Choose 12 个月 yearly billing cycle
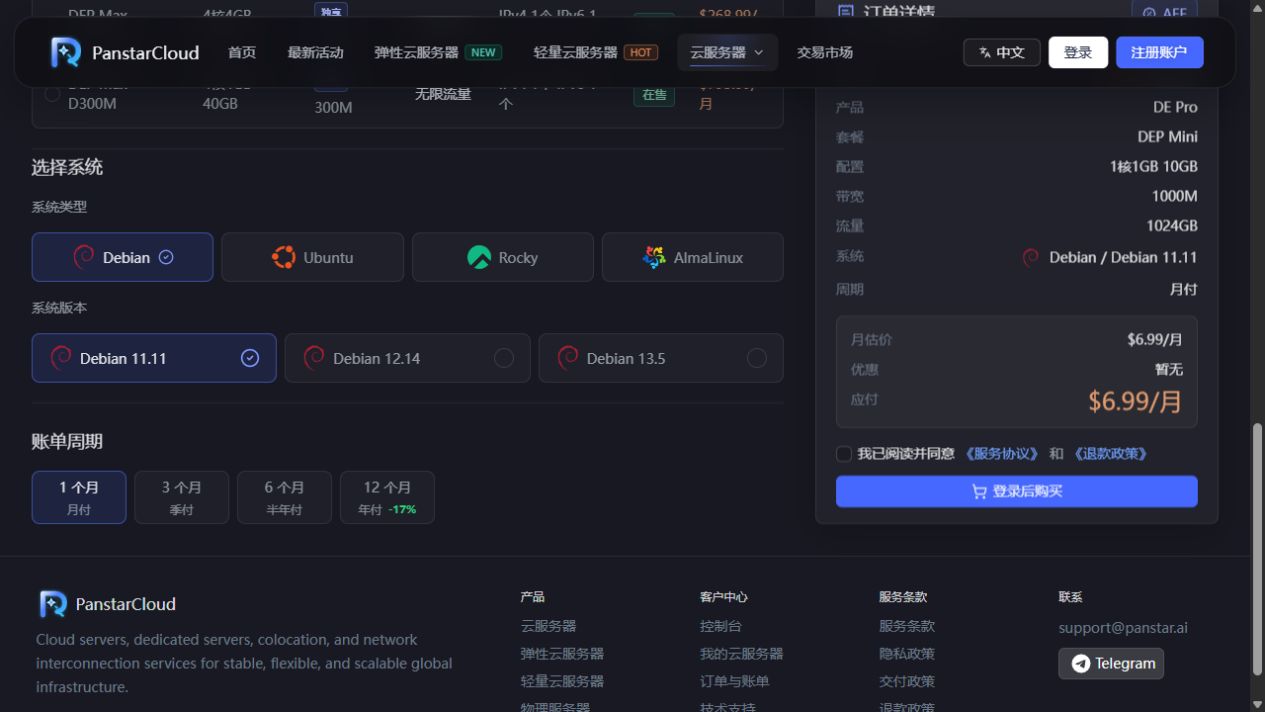 click(x=387, y=497)
